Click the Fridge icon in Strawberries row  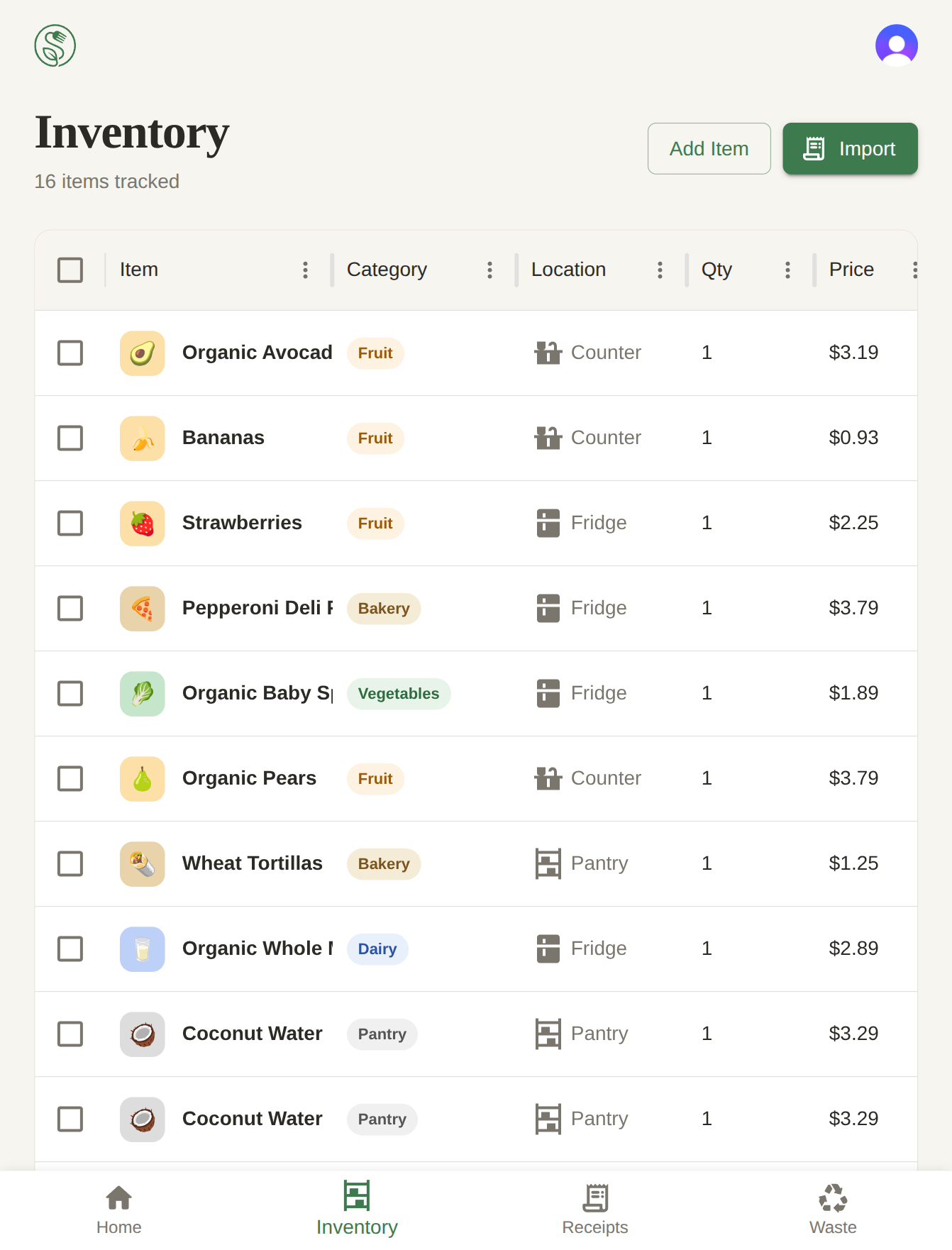(548, 523)
